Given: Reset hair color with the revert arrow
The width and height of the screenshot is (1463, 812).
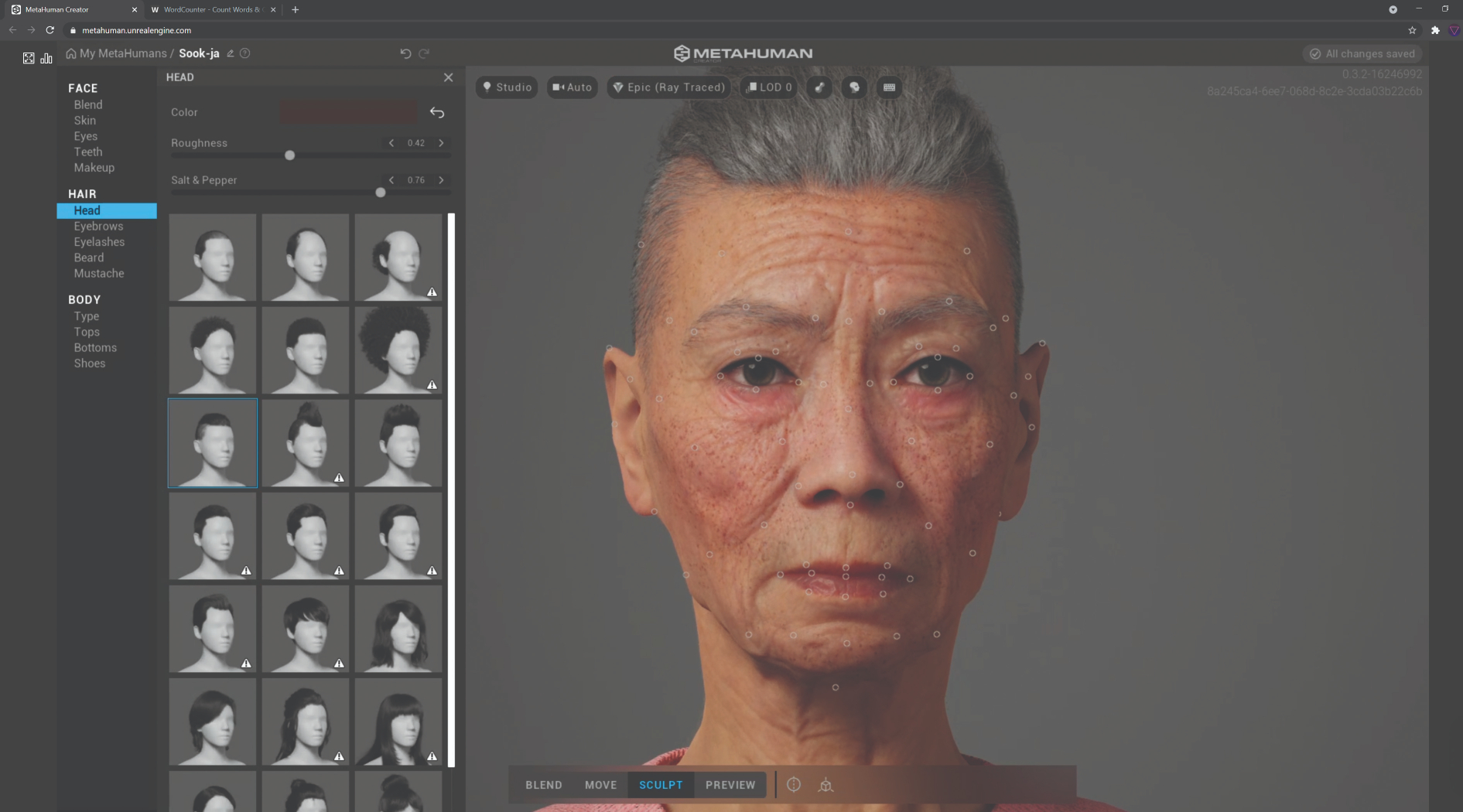Looking at the screenshot, I should 437,113.
